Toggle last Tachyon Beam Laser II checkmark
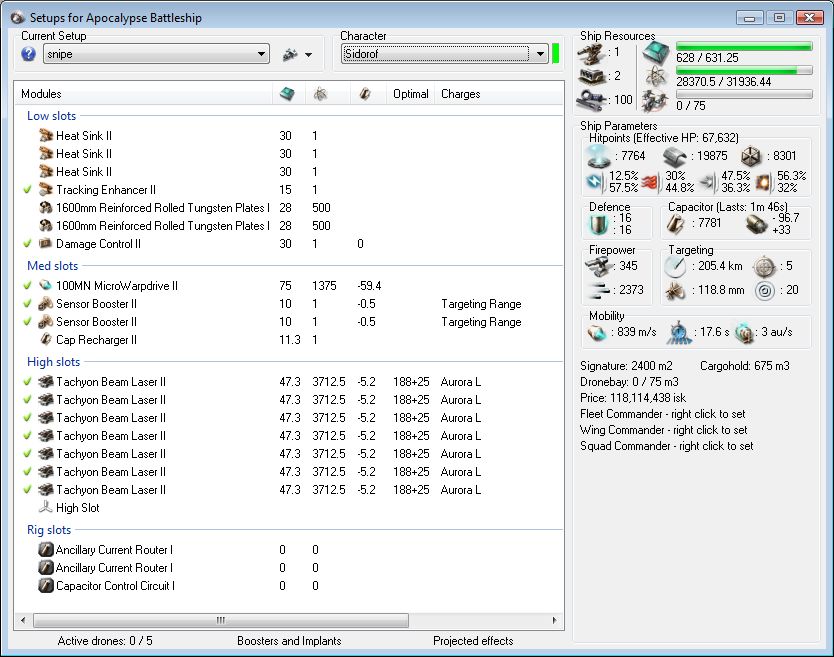This screenshot has height=657, width=834. click(x=28, y=489)
